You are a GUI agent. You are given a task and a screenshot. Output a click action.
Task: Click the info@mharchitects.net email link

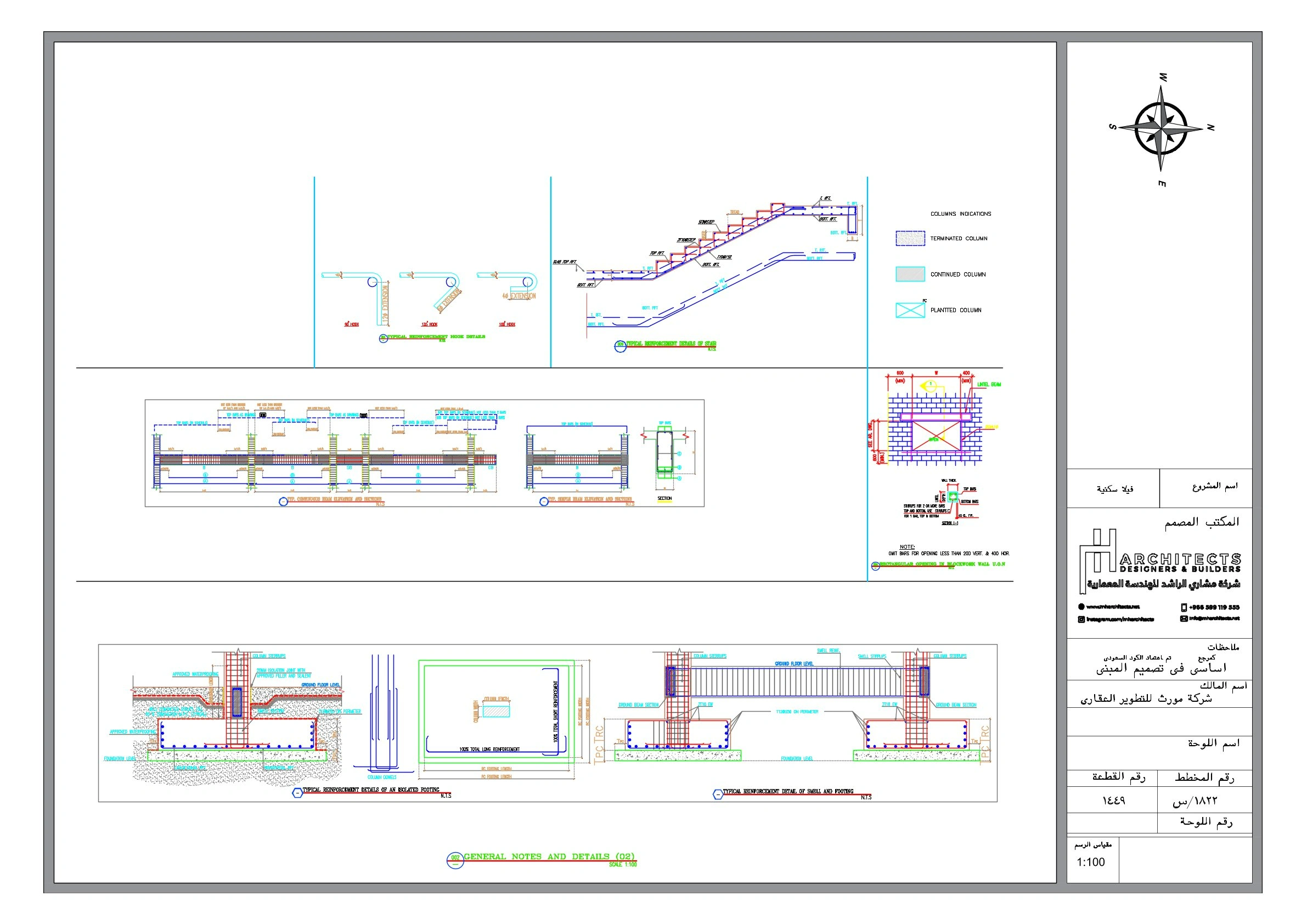tap(1214, 619)
